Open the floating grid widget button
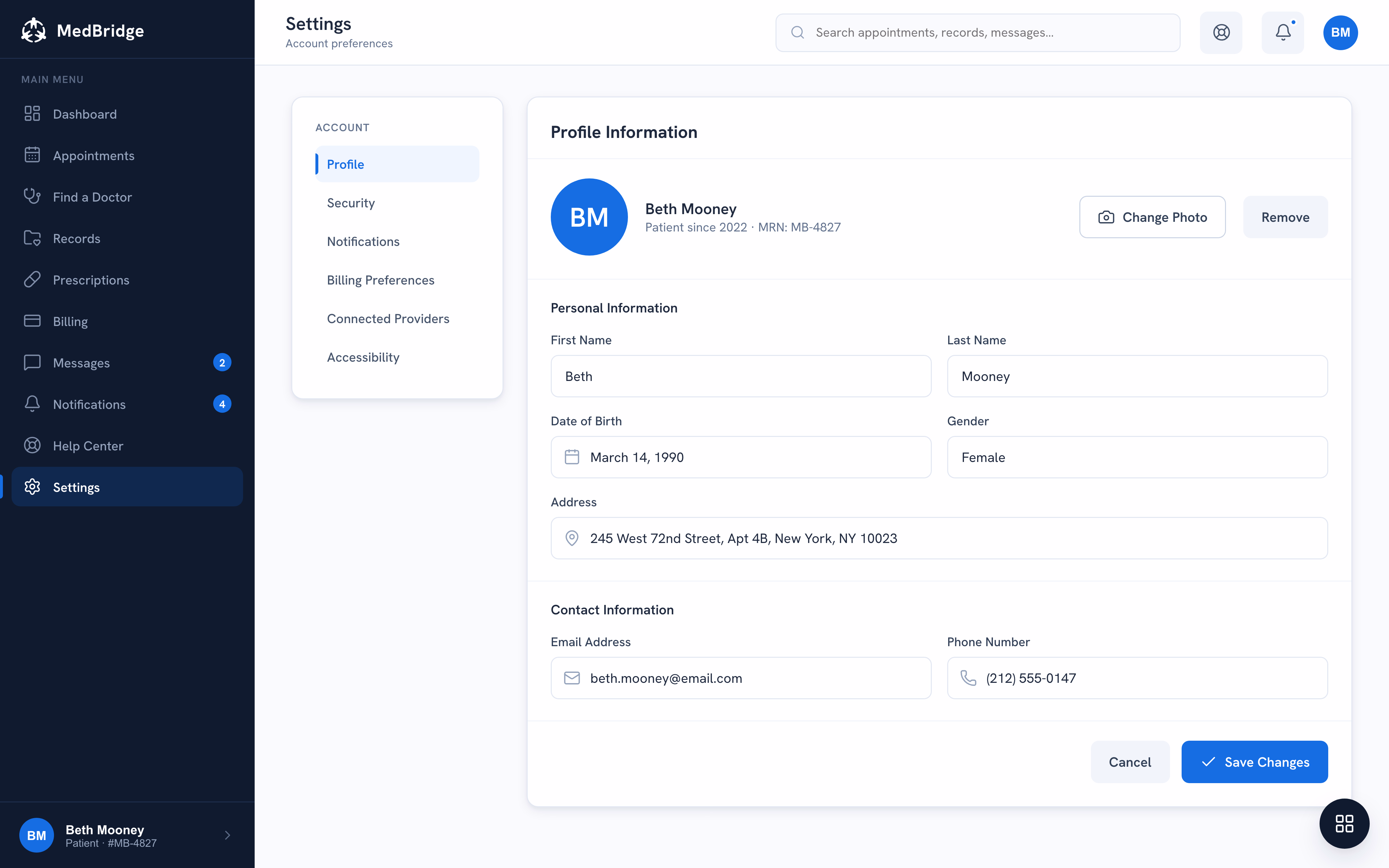The height and width of the screenshot is (868, 1389). pyautogui.click(x=1344, y=823)
